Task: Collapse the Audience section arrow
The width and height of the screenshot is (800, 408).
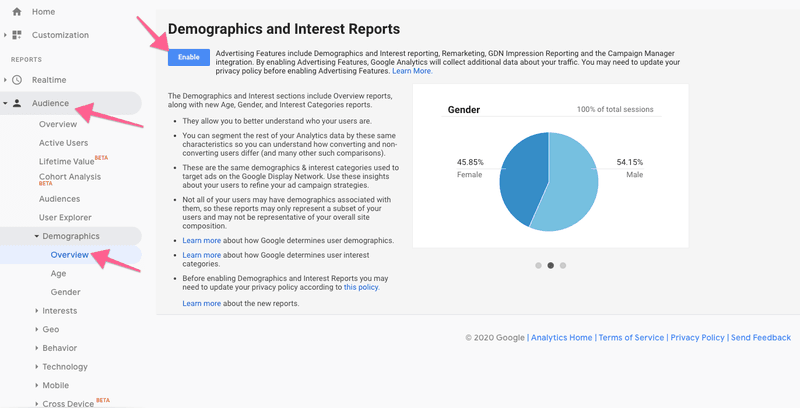Action: tap(5, 103)
